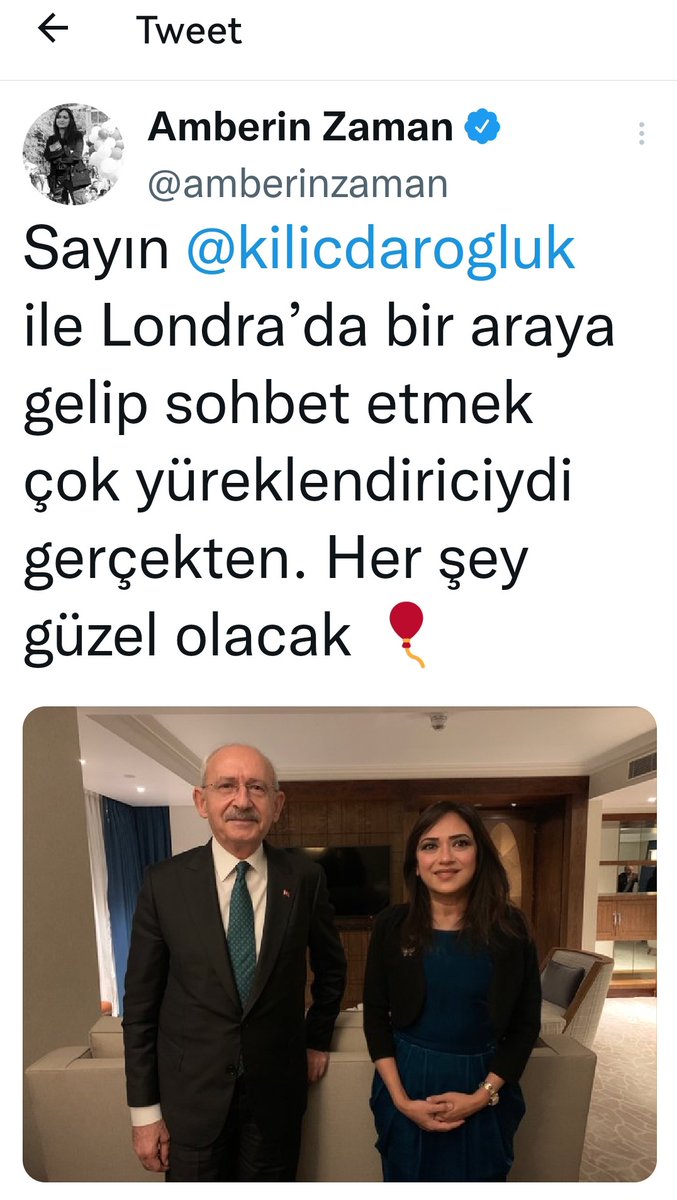The width and height of the screenshot is (677, 1200).
Task: Open the @amberinzaman handle
Action: (x=298, y=183)
